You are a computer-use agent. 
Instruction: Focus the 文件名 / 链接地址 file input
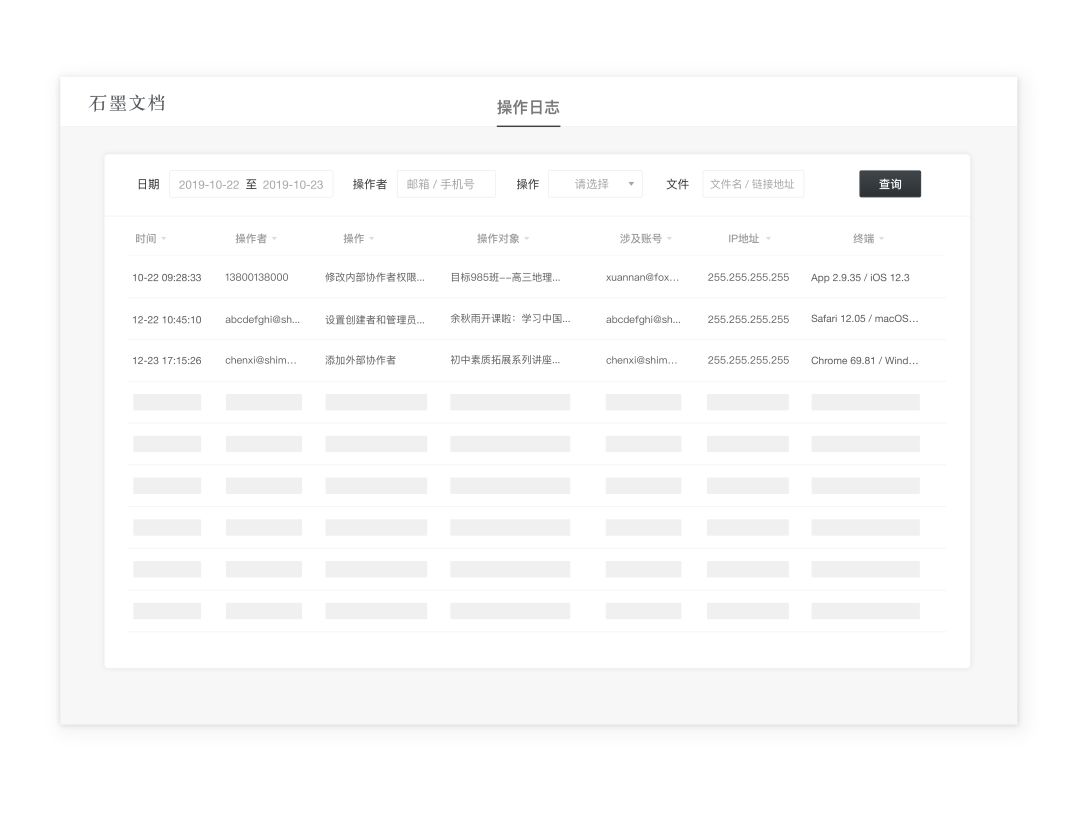coord(753,184)
